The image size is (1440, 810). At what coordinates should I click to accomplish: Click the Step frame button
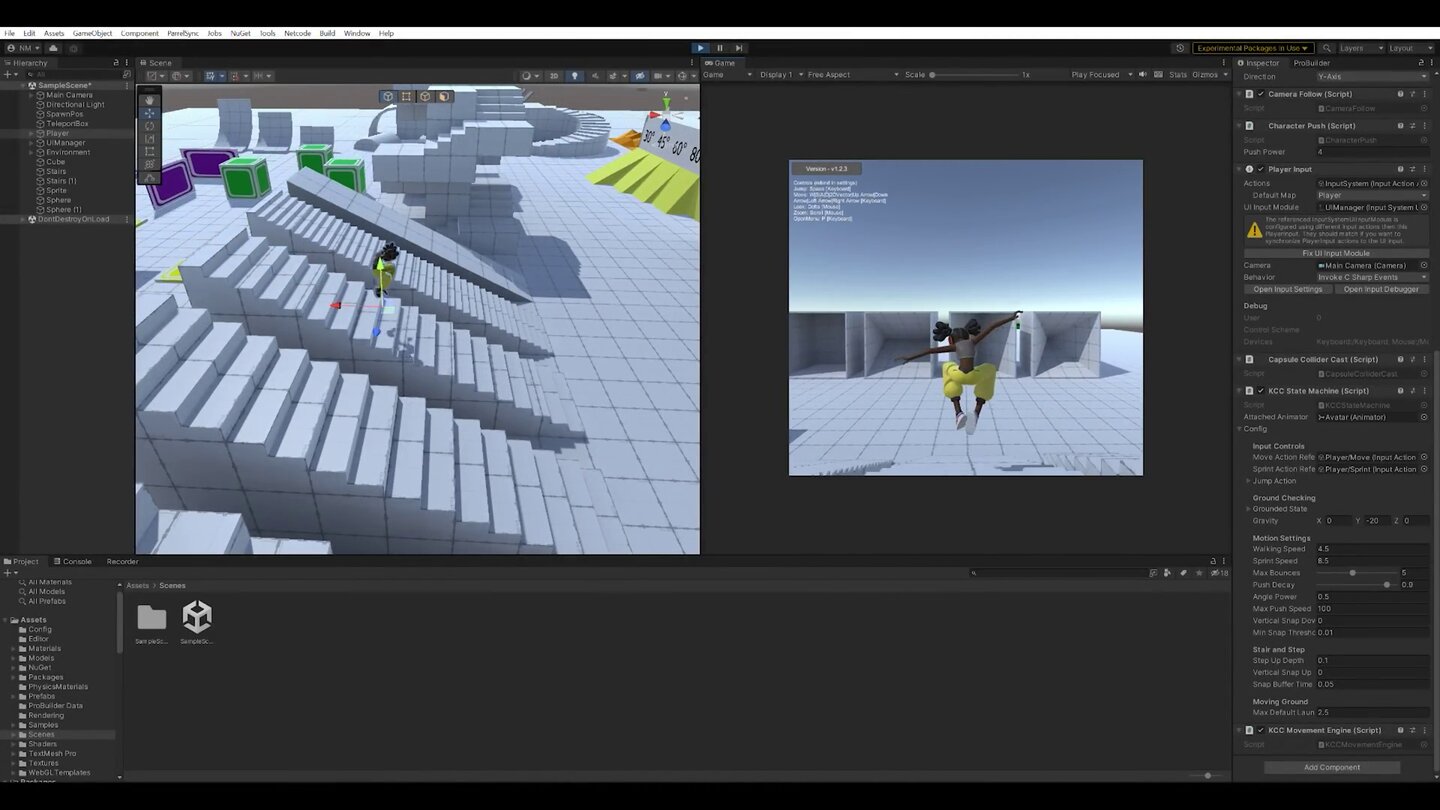[739, 48]
